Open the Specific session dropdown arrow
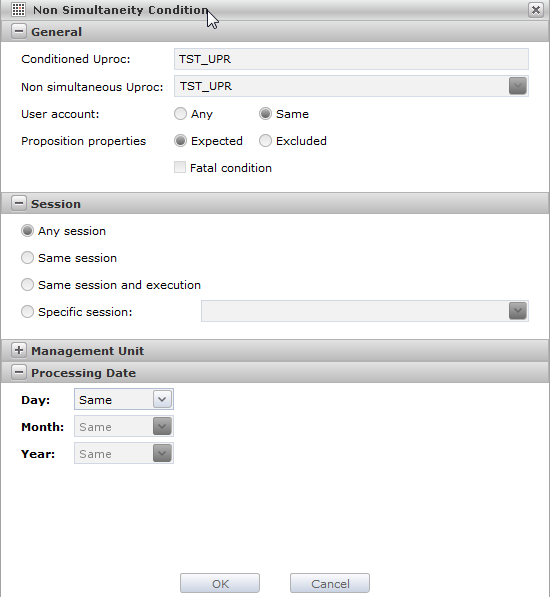This screenshot has width=550, height=597. coord(518,311)
